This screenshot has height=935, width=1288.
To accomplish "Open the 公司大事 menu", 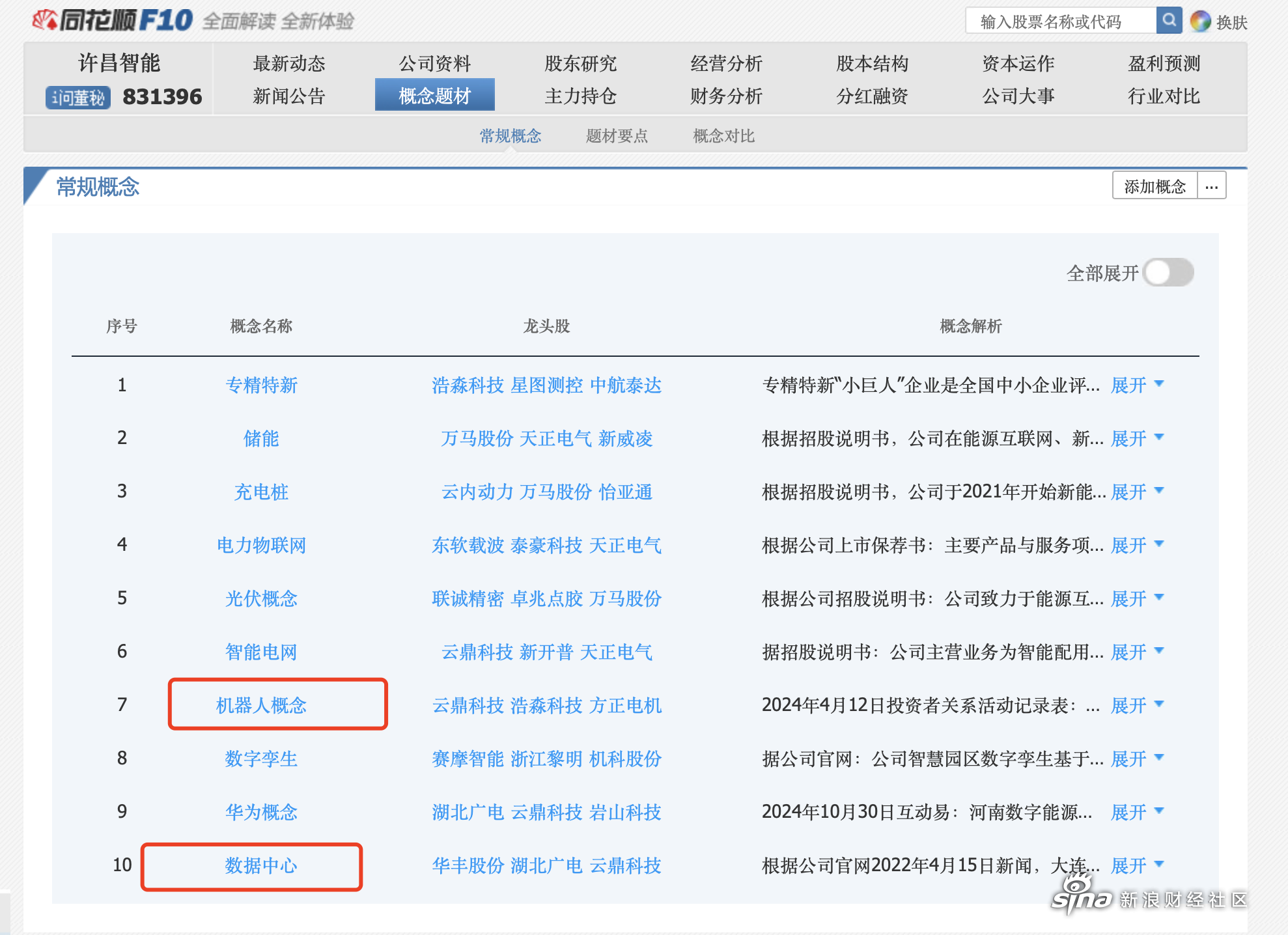I will 1018,96.
